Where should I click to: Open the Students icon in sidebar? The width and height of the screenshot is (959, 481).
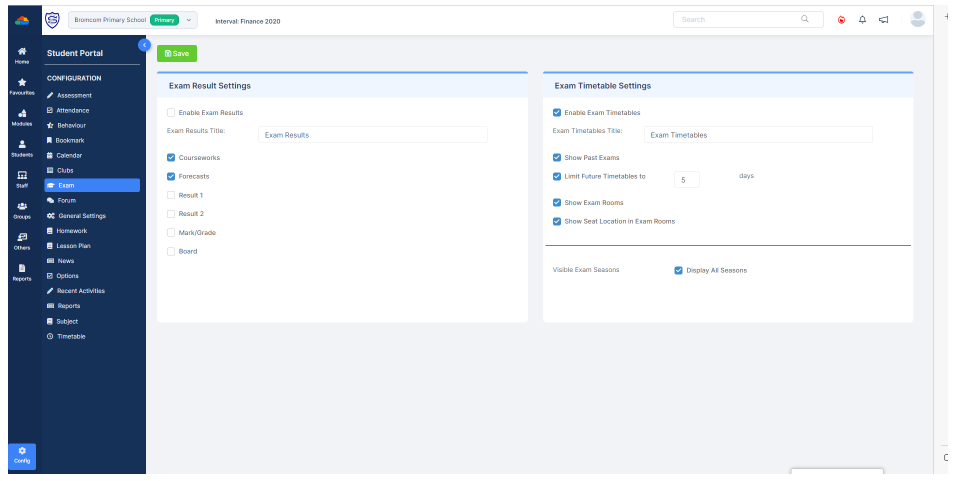point(22,147)
